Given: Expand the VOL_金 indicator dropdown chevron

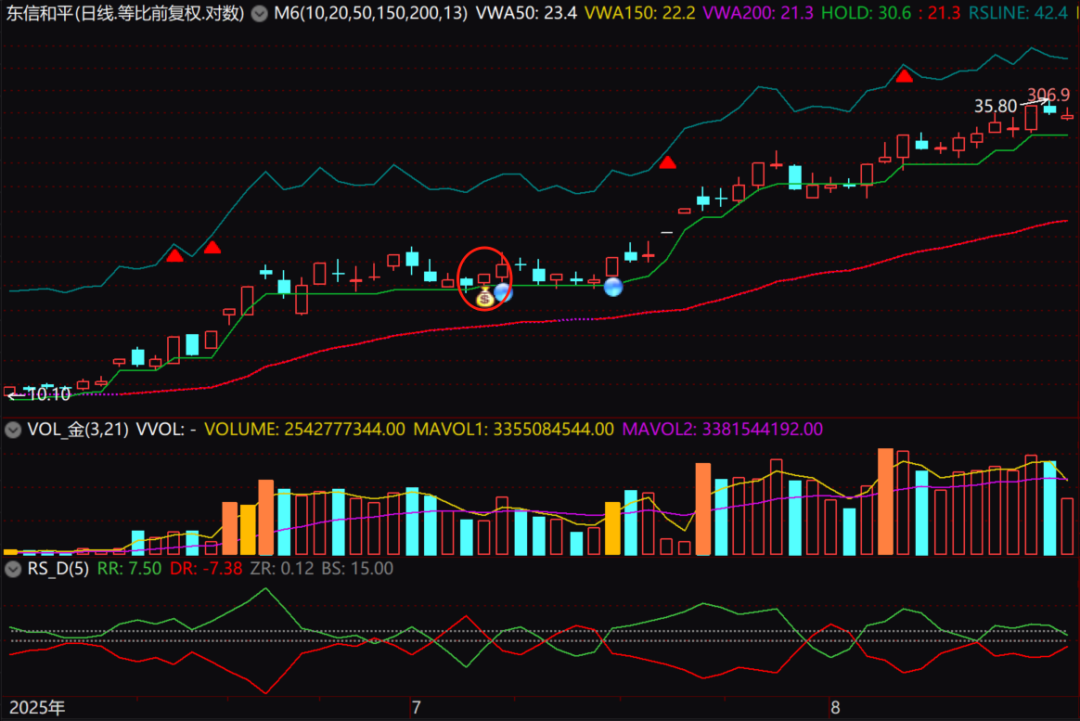Looking at the screenshot, I should tap(12, 430).
